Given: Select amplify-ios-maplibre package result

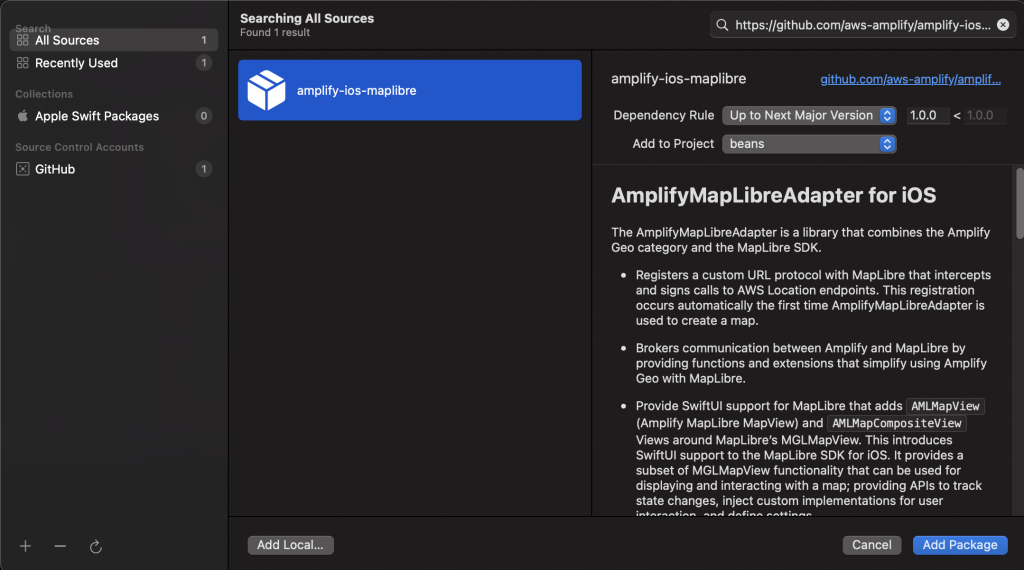Looking at the screenshot, I should (x=409, y=90).
